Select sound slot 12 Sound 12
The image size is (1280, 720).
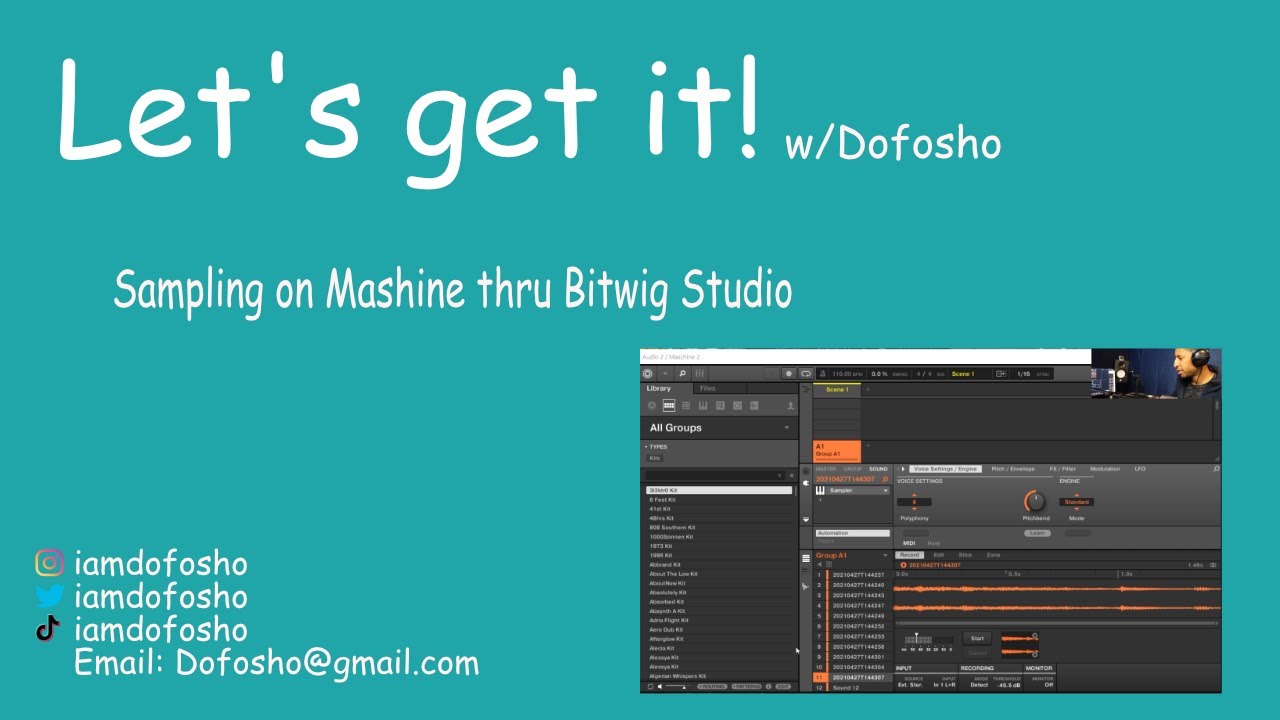tap(852, 688)
